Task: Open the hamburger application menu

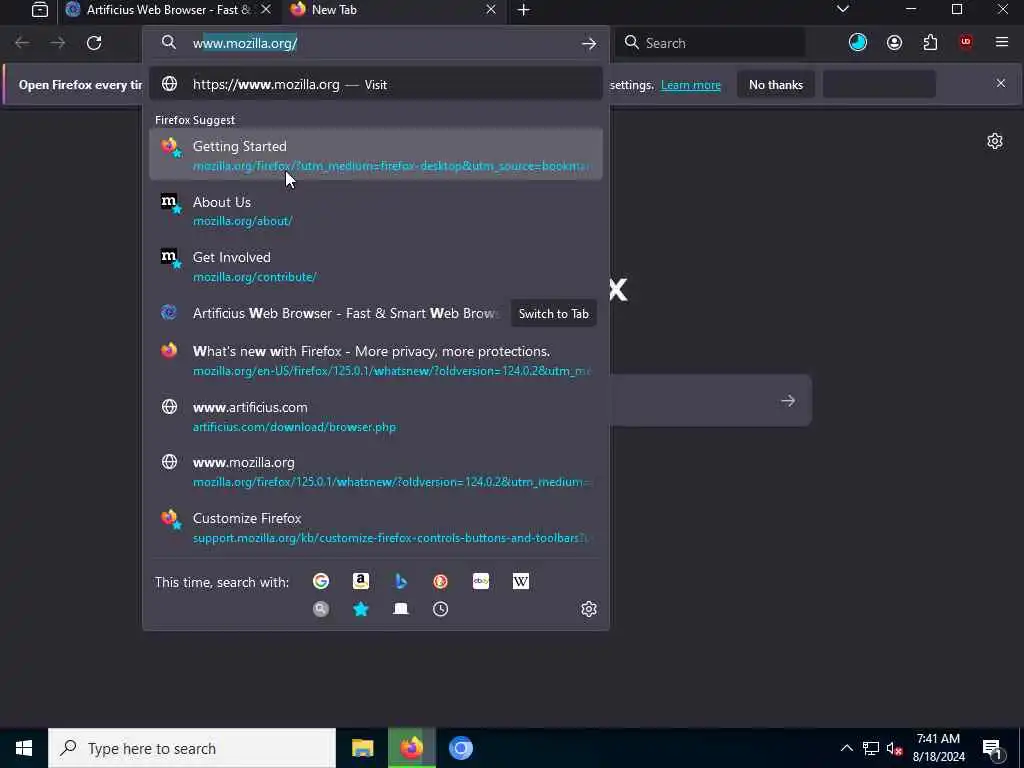Action: click(1002, 42)
